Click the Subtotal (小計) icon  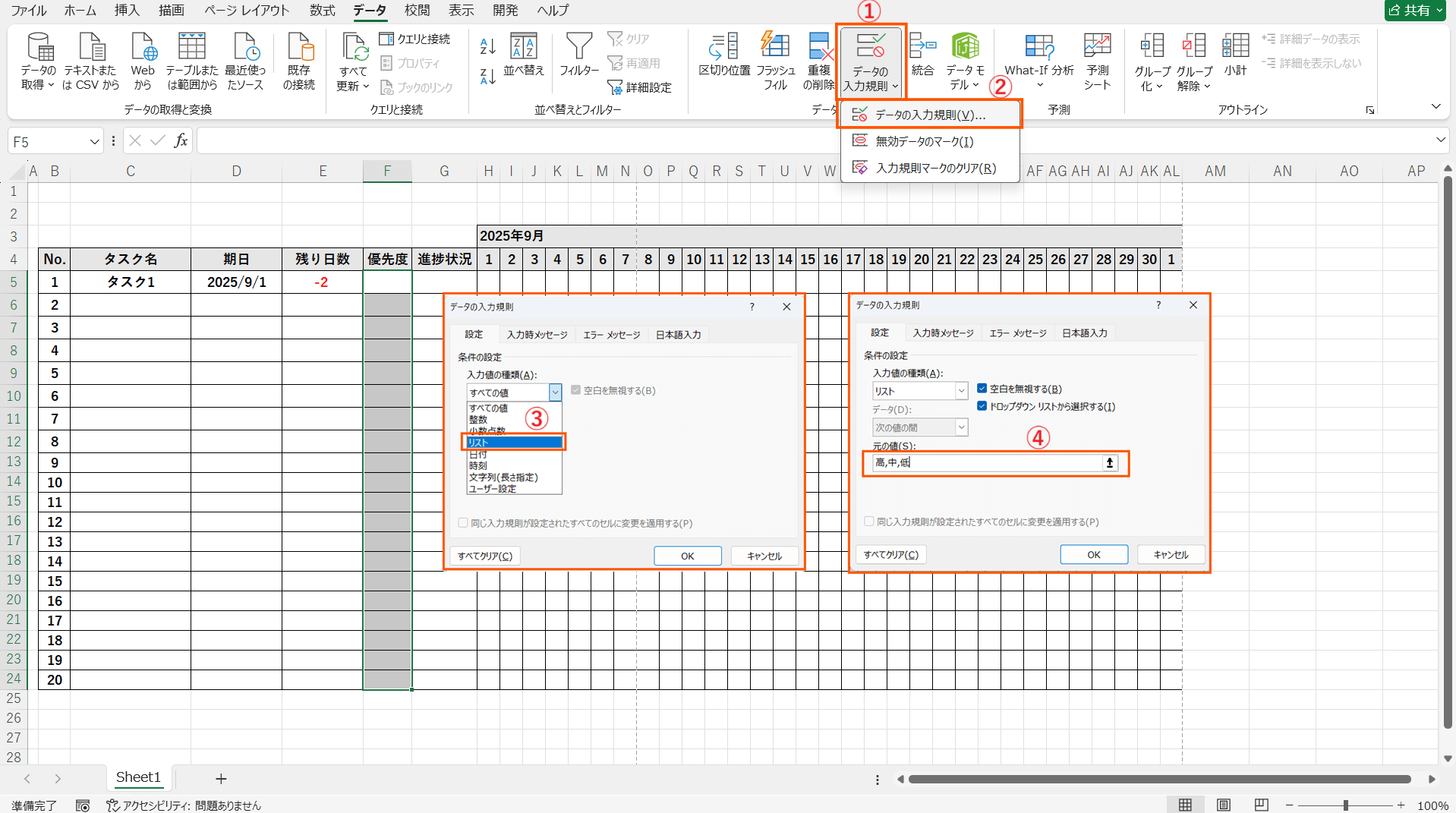tap(1235, 47)
